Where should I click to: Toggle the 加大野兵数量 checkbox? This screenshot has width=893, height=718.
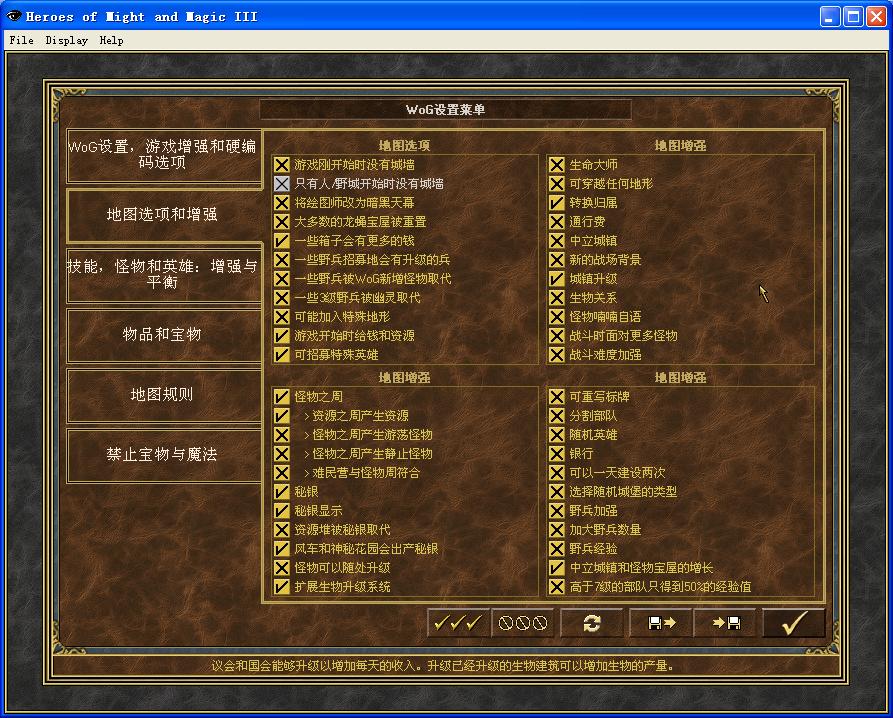click(556, 530)
